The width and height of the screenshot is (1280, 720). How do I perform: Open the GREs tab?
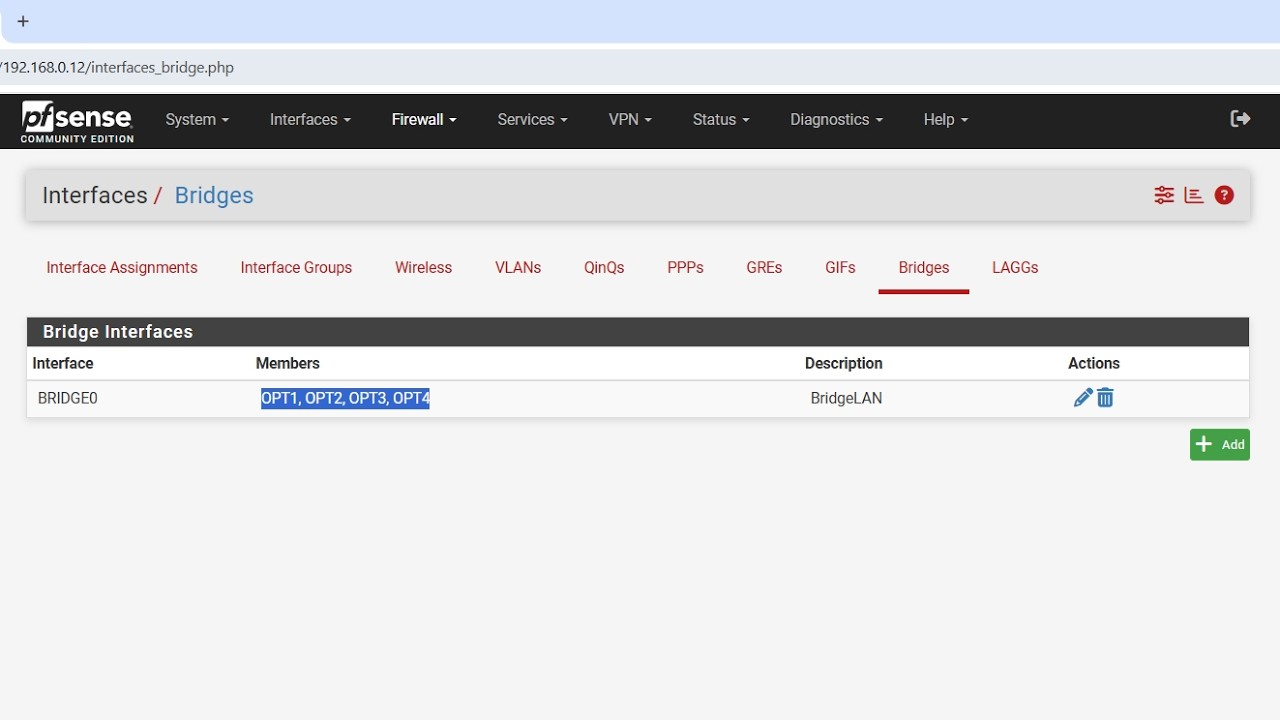(x=764, y=268)
